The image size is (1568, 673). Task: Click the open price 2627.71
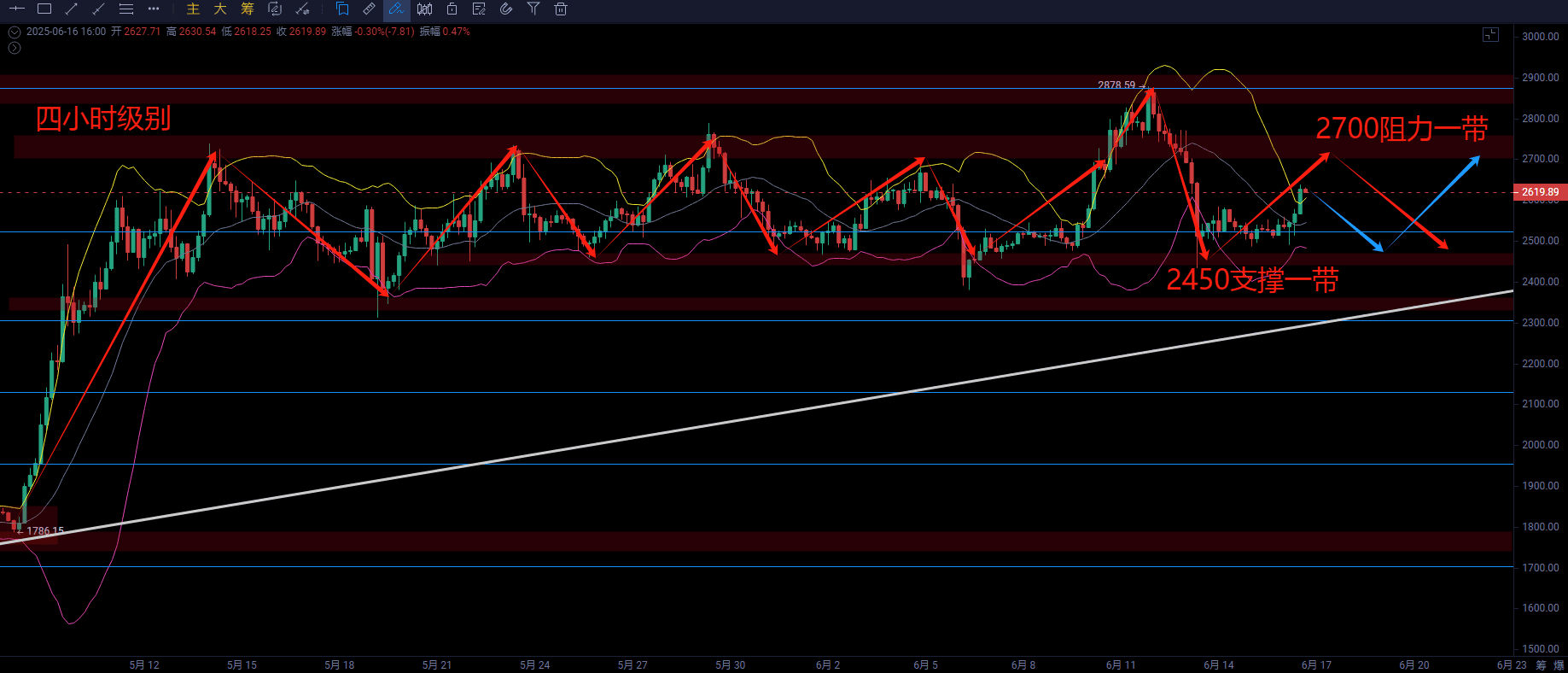(143, 32)
